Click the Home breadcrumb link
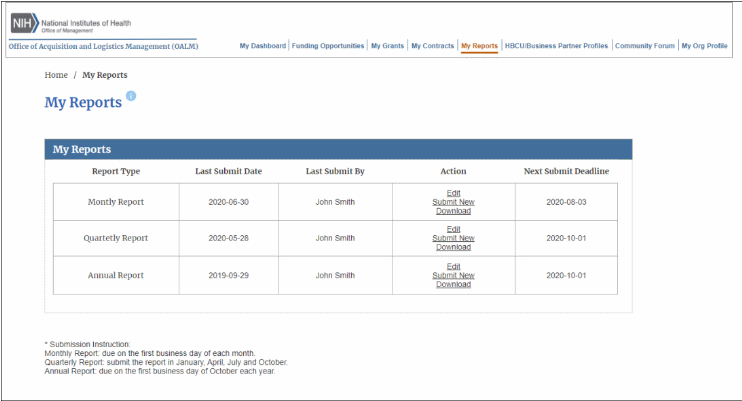The image size is (742, 401). [56, 75]
